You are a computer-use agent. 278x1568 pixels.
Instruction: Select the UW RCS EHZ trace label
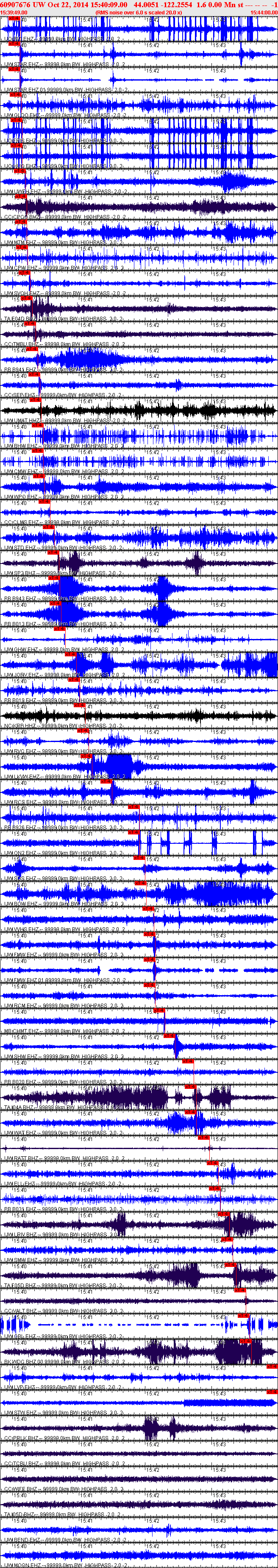pos(63,802)
